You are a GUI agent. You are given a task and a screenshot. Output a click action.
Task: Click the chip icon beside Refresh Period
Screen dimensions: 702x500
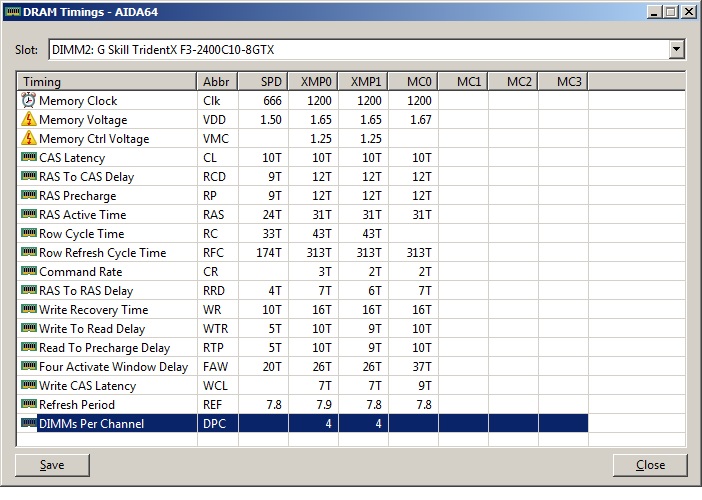click(27, 405)
